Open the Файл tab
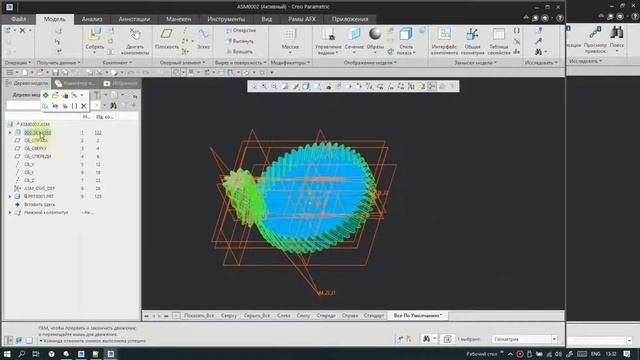This screenshot has height=360, width=640. (19, 19)
